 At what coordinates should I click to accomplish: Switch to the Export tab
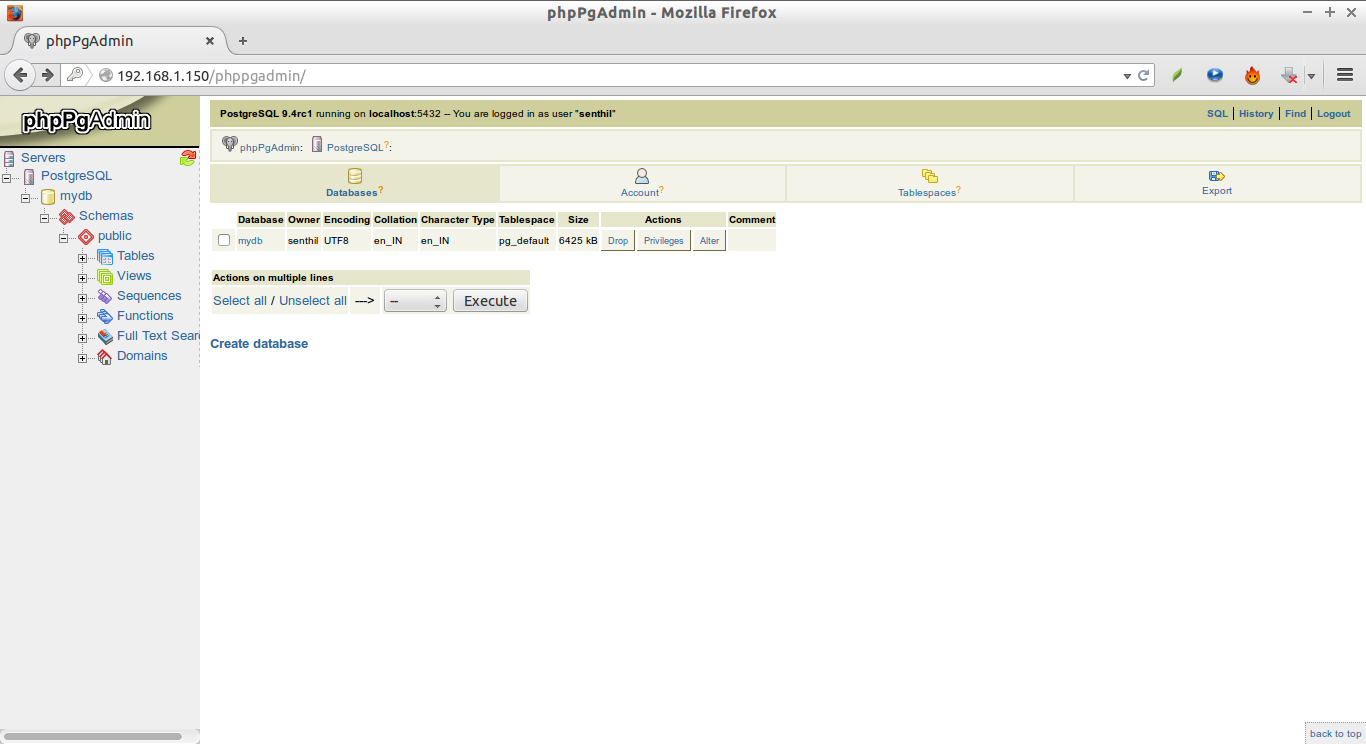click(x=1217, y=183)
